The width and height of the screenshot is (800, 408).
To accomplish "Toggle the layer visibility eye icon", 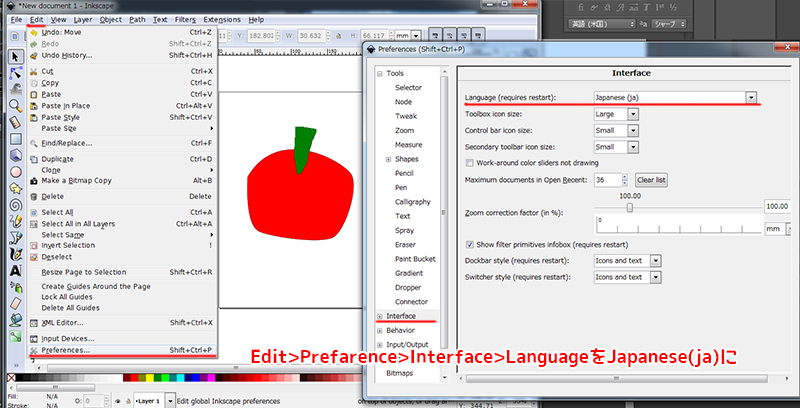I will [x=116, y=401].
